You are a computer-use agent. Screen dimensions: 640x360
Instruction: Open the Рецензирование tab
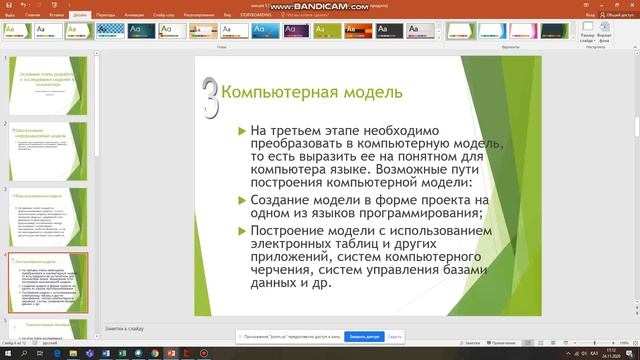[199, 15]
